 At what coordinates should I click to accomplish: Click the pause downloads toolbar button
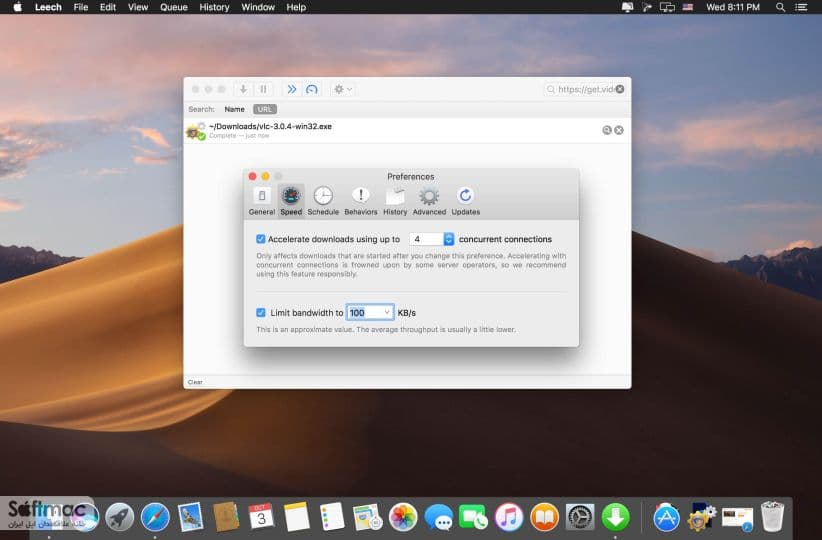[263, 89]
